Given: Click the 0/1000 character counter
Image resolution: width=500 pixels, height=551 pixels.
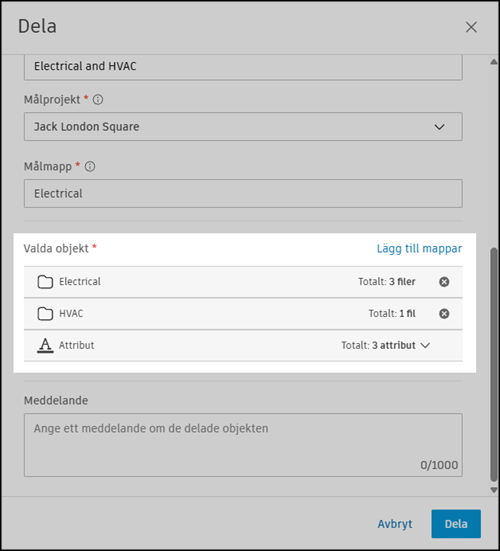Looking at the screenshot, I should pos(439,465).
